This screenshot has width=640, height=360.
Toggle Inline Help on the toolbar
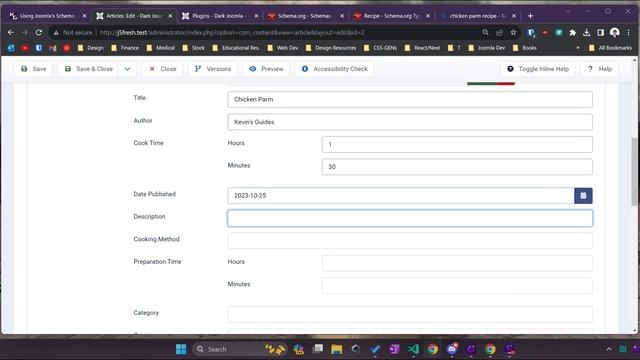[x=538, y=69]
